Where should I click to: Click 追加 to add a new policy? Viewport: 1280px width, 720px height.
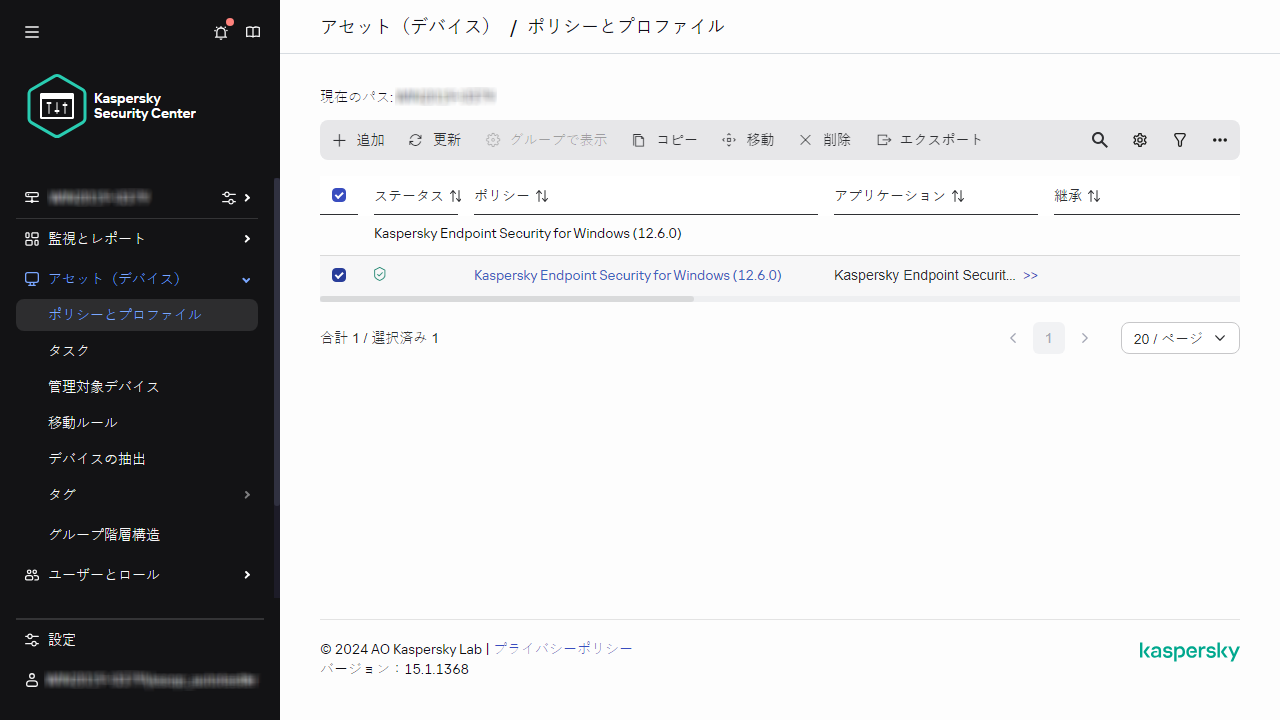358,140
